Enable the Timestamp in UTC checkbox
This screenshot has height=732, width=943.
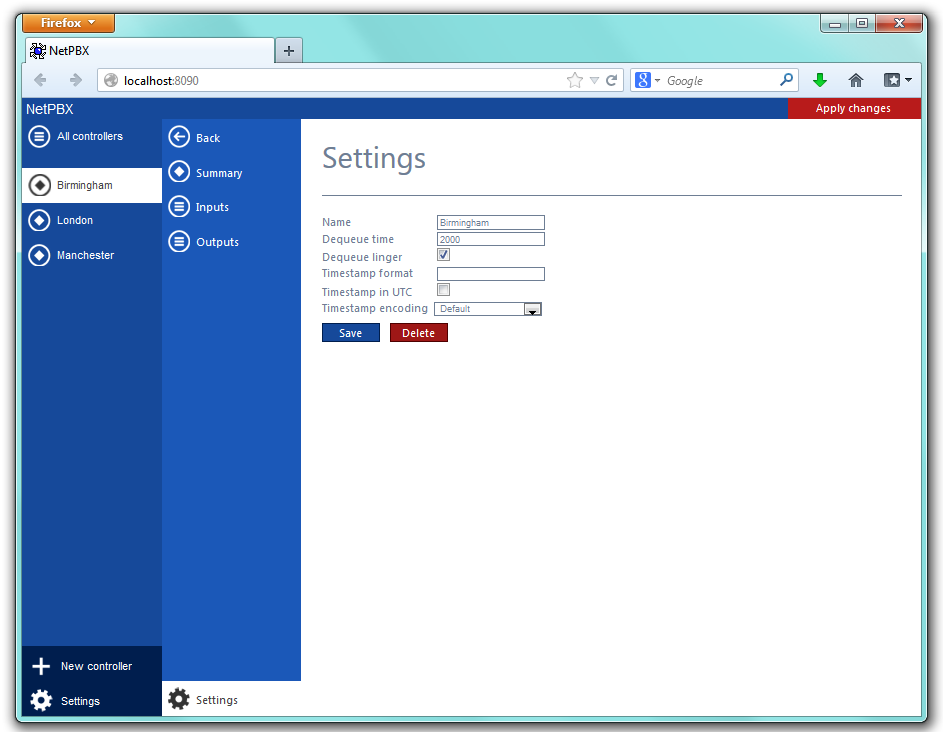[444, 290]
